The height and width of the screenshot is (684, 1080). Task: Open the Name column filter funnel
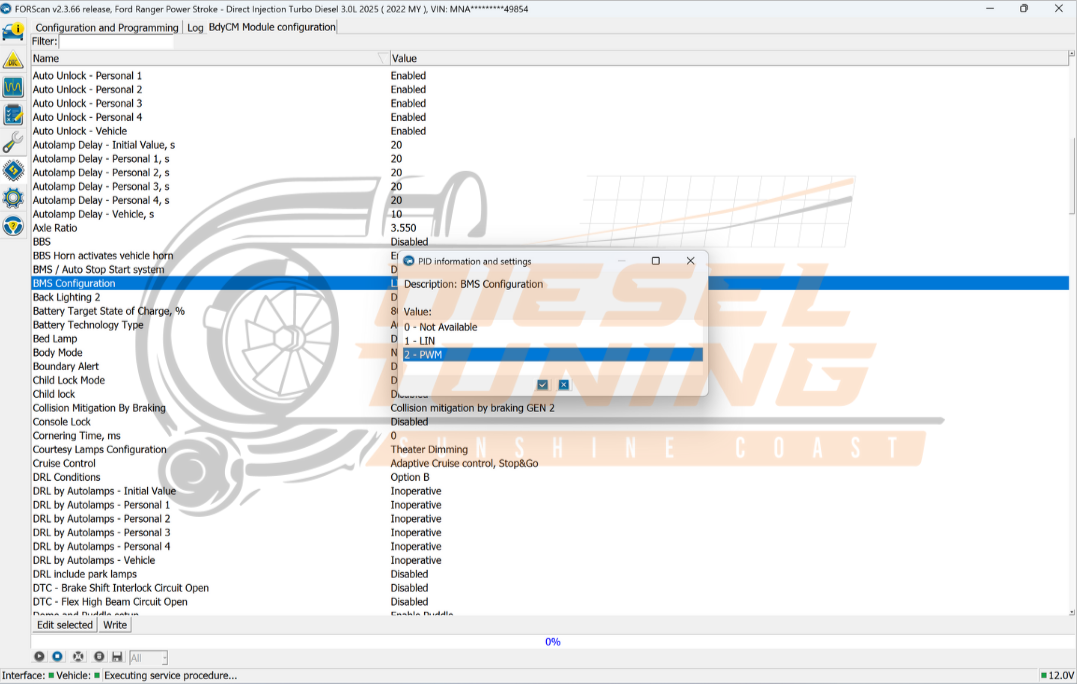click(x=381, y=58)
